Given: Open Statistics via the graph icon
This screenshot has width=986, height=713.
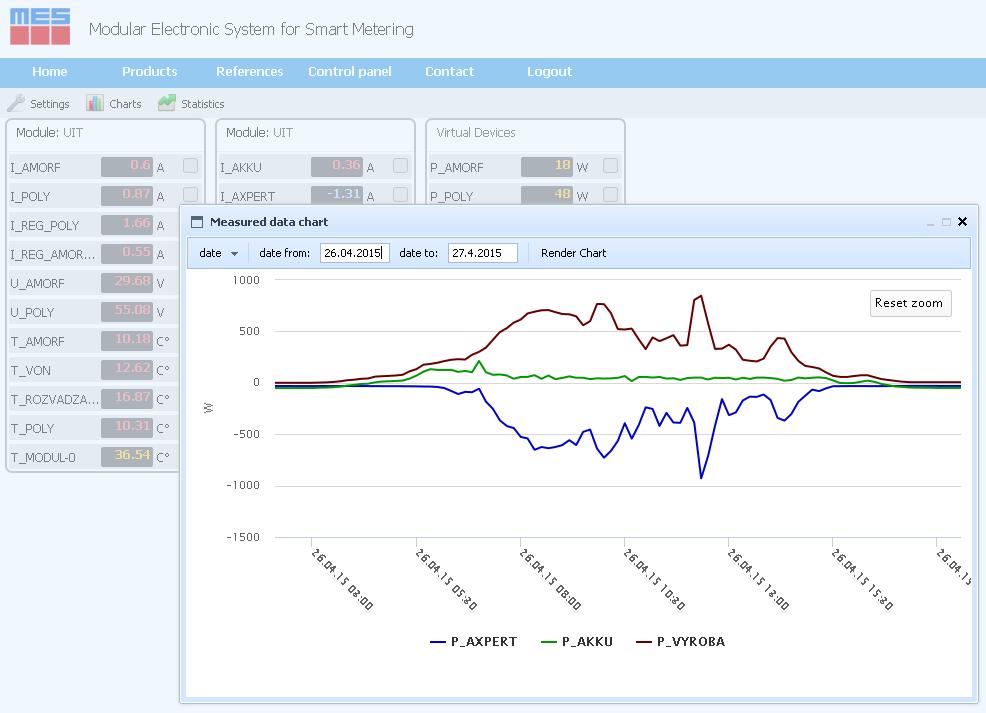Looking at the screenshot, I should pos(166,103).
